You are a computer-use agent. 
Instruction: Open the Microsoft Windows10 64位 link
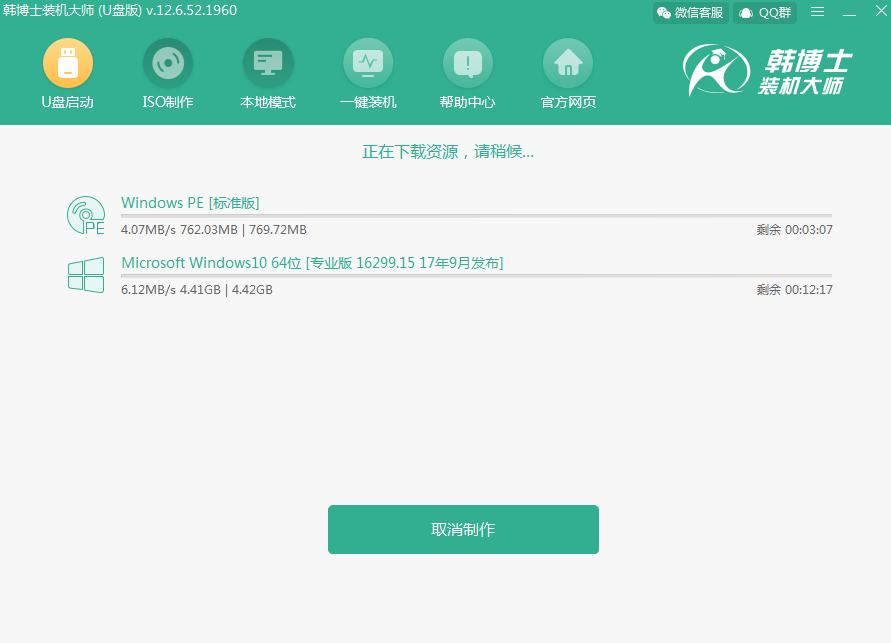[x=312, y=262]
